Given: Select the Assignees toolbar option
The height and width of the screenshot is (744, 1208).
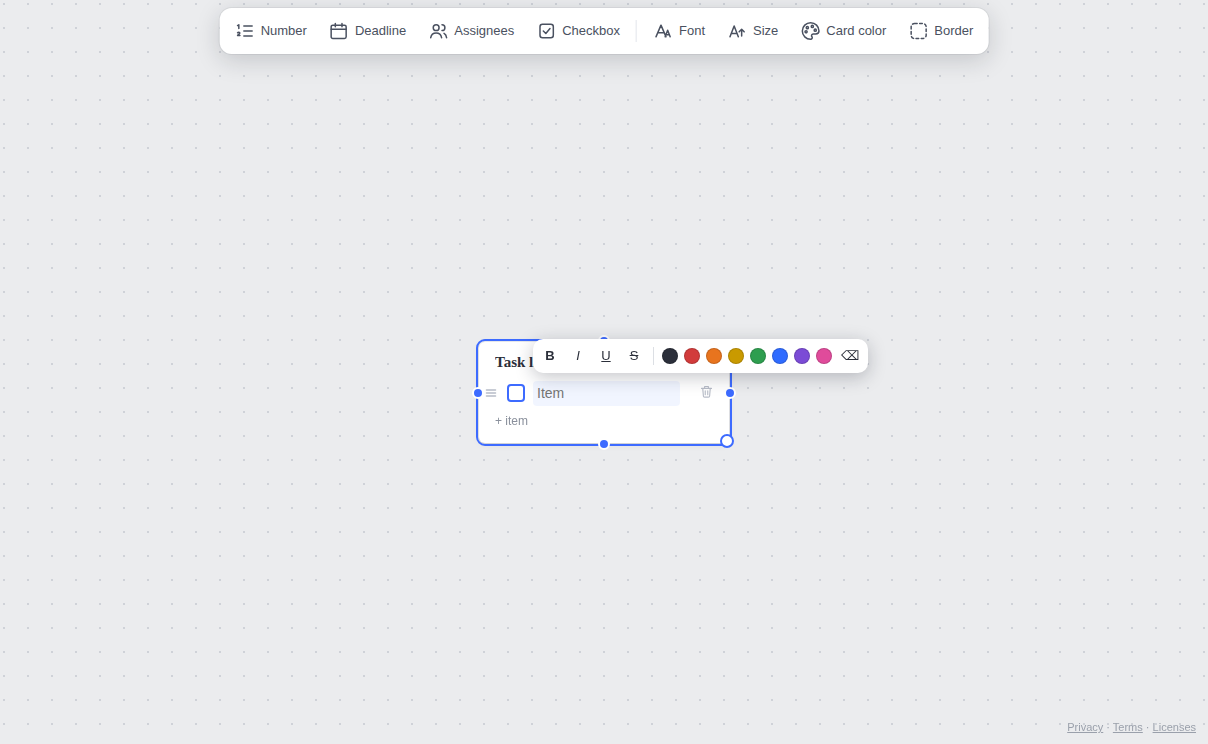Looking at the screenshot, I should coord(472,31).
